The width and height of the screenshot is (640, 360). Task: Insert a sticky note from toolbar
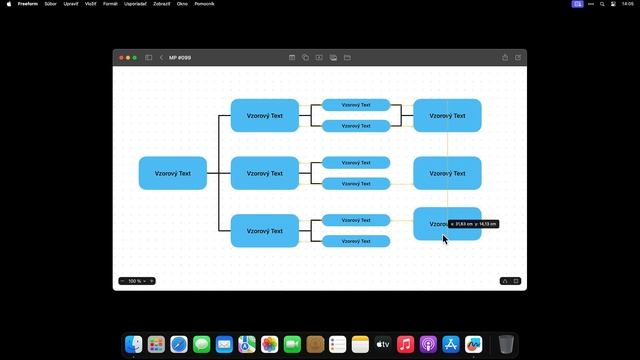pyautogui.click(x=292, y=58)
